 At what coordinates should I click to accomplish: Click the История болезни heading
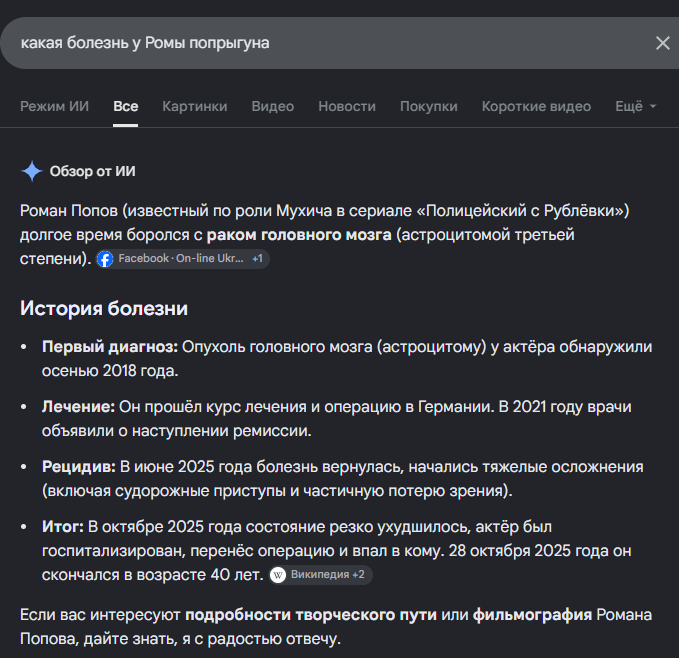pyautogui.click(x=104, y=309)
